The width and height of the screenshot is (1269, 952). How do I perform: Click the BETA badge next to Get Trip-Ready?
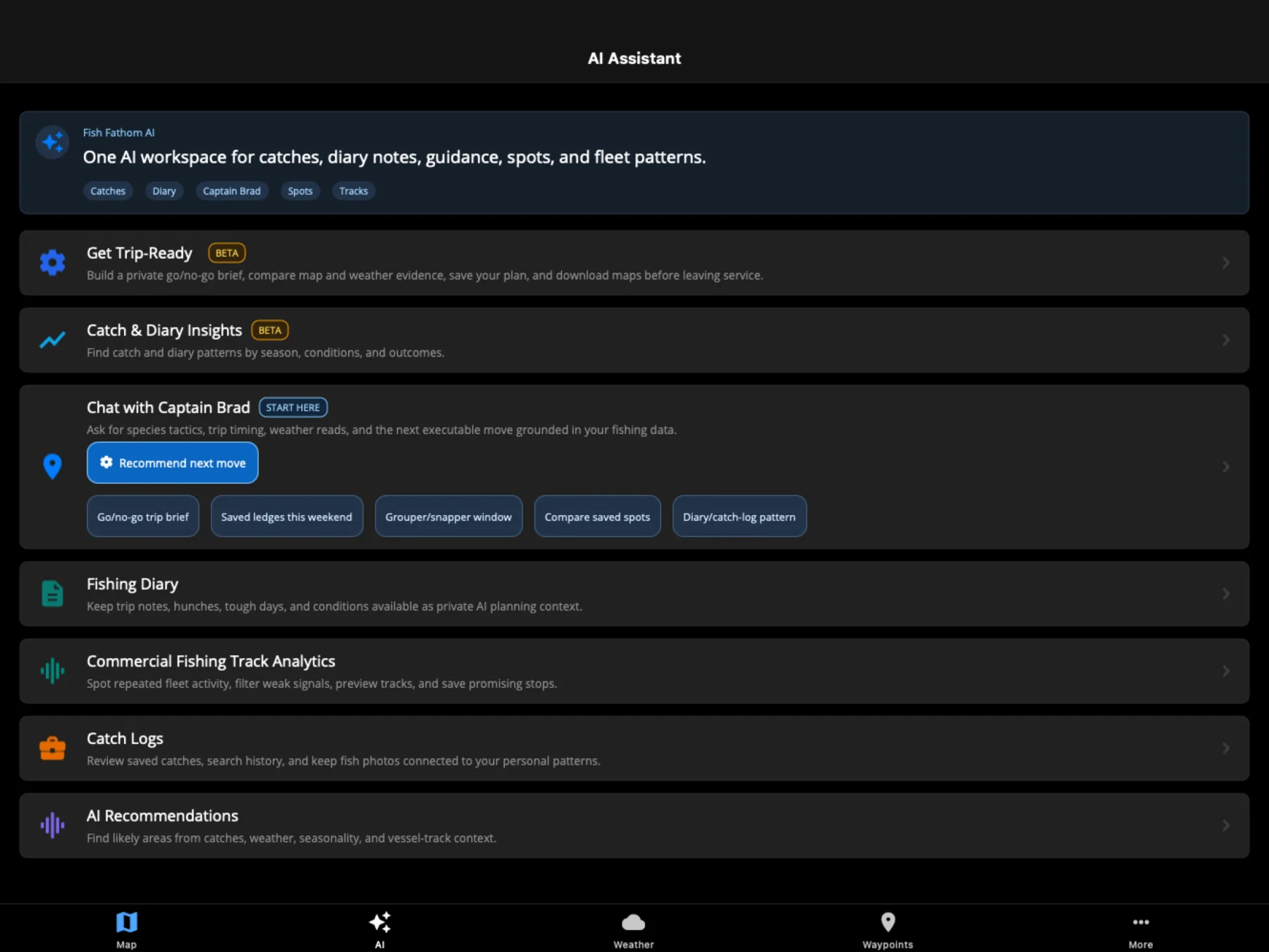pos(227,253)
